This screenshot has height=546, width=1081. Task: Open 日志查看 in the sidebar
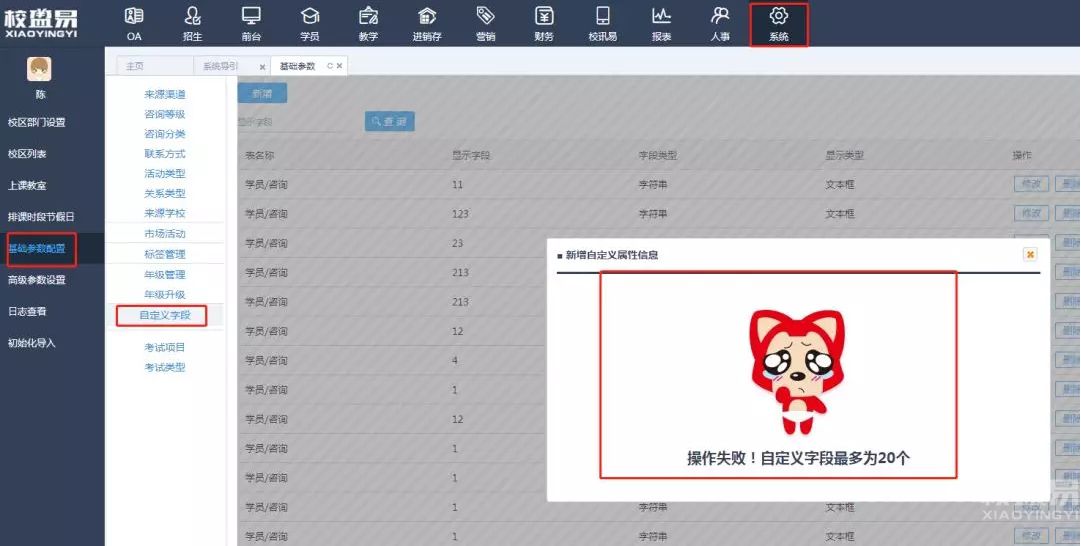27,312
